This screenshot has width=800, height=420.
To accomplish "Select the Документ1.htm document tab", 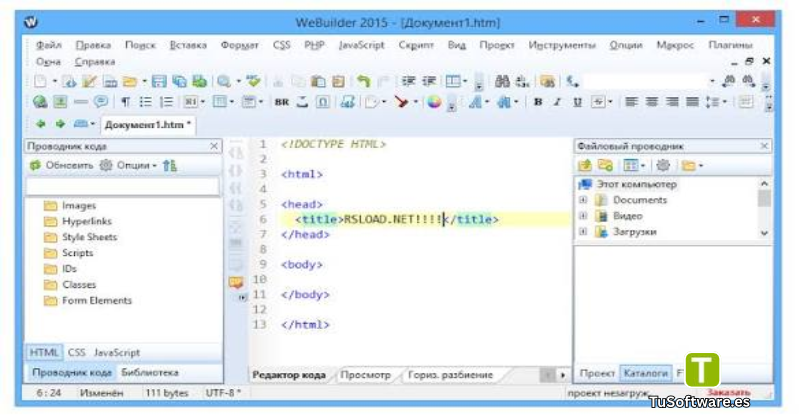I will coord(148,125).
